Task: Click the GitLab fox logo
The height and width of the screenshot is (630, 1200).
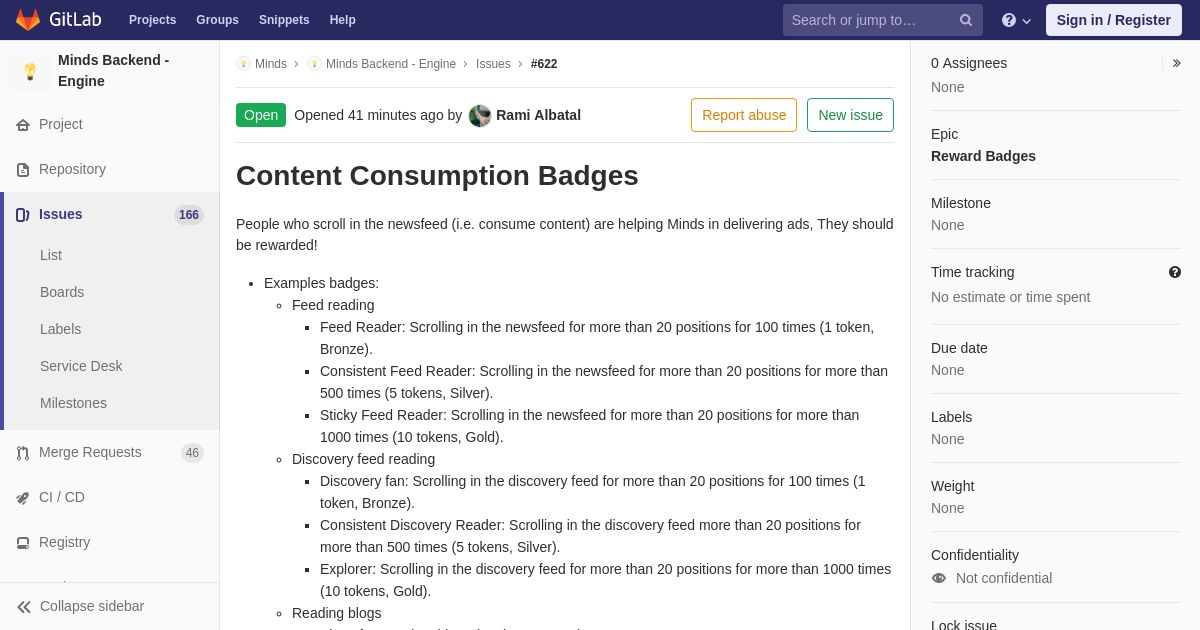Action: click(28, 20)
